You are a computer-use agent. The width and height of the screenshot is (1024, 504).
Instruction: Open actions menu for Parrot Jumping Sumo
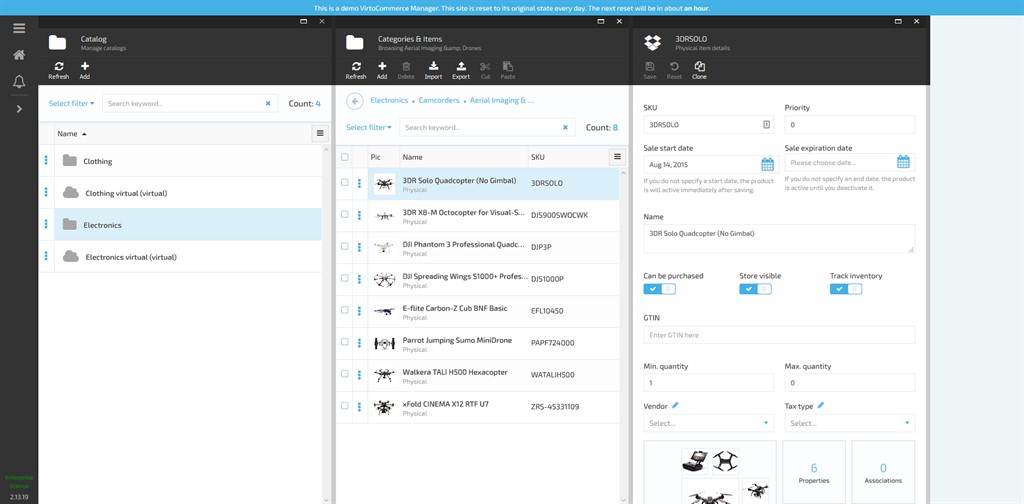click(x=359, y=343)
